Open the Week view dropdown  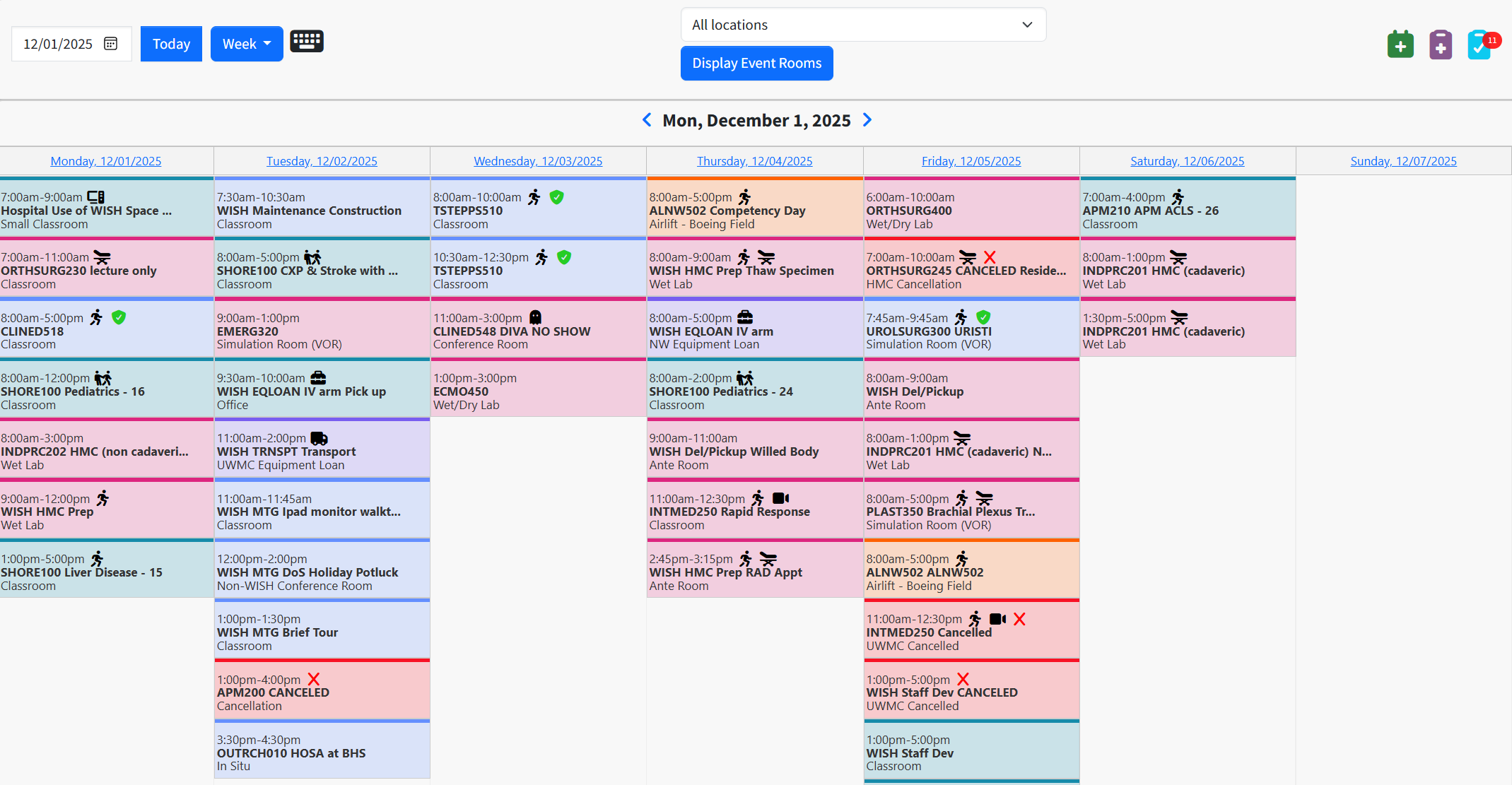[247, 44]
